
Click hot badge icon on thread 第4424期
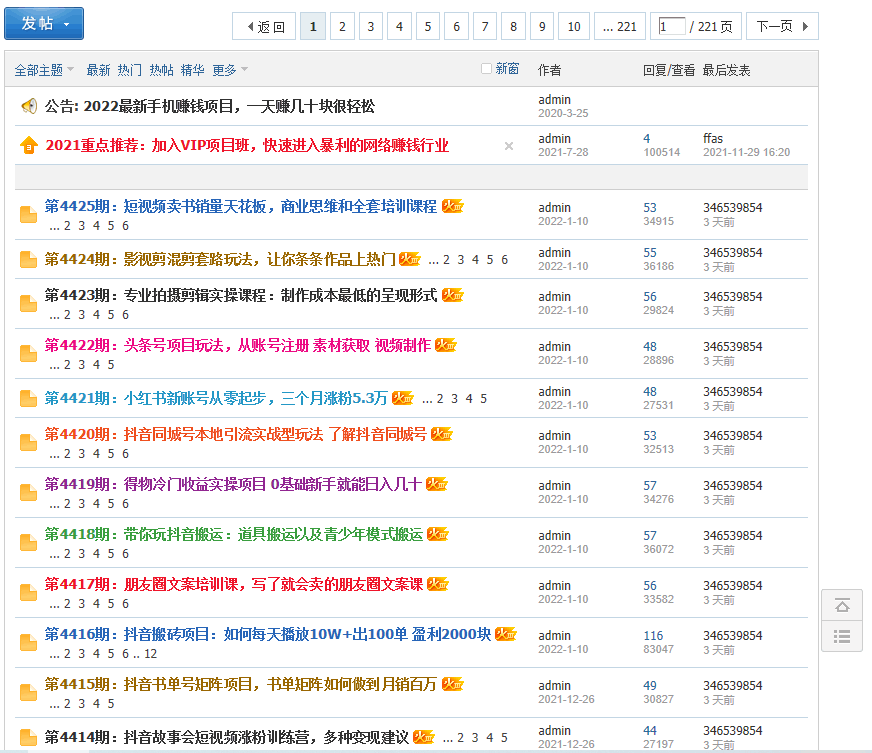(410, 259)
